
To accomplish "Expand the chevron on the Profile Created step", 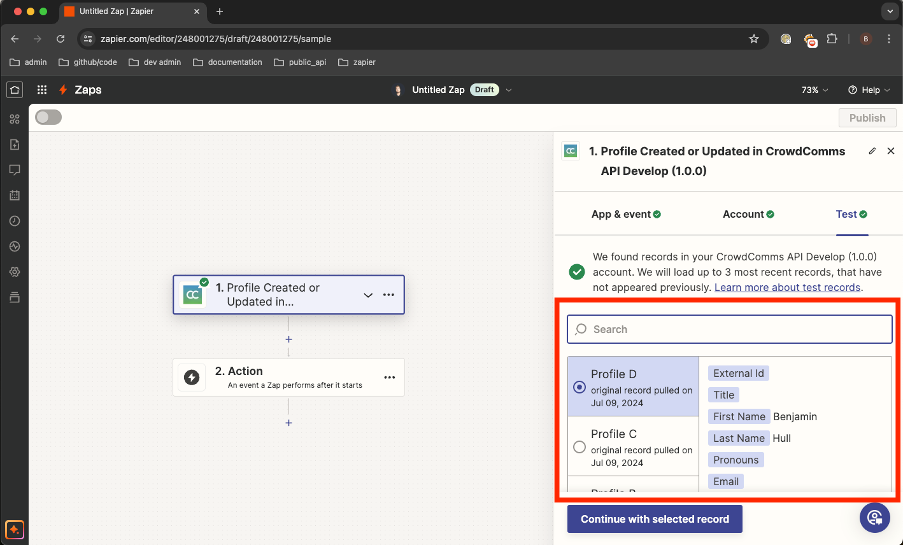I will click(368, 295).
